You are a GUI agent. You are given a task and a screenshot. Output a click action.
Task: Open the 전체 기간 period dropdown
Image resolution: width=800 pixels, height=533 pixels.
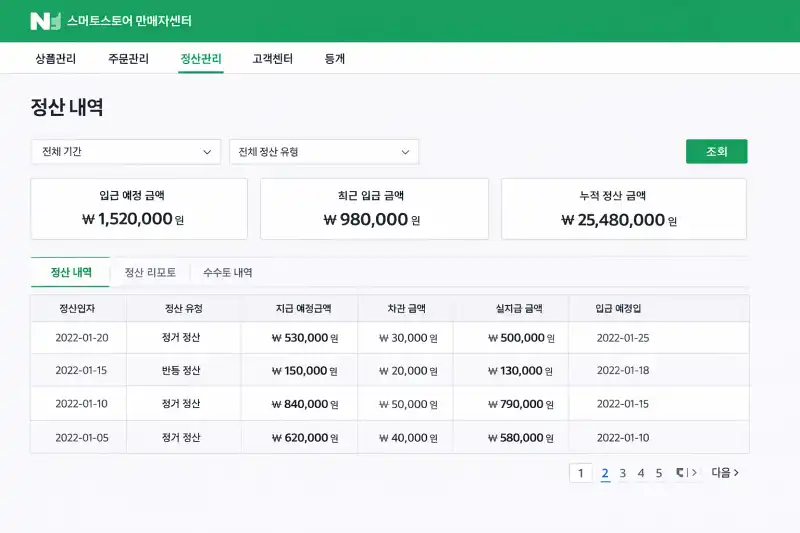point(126,152)
